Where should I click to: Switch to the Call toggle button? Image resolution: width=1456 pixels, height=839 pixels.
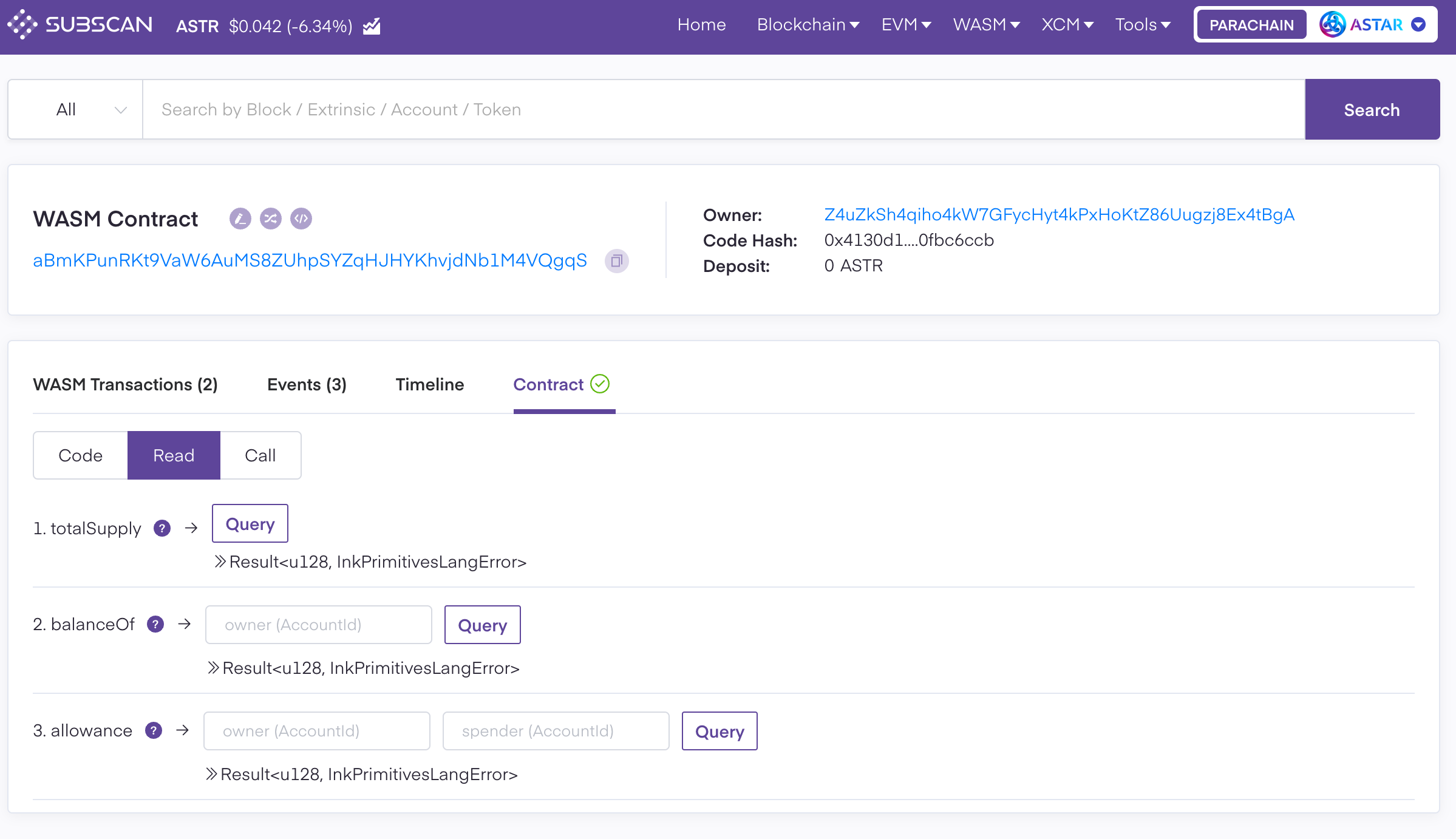tap(260, 455)
